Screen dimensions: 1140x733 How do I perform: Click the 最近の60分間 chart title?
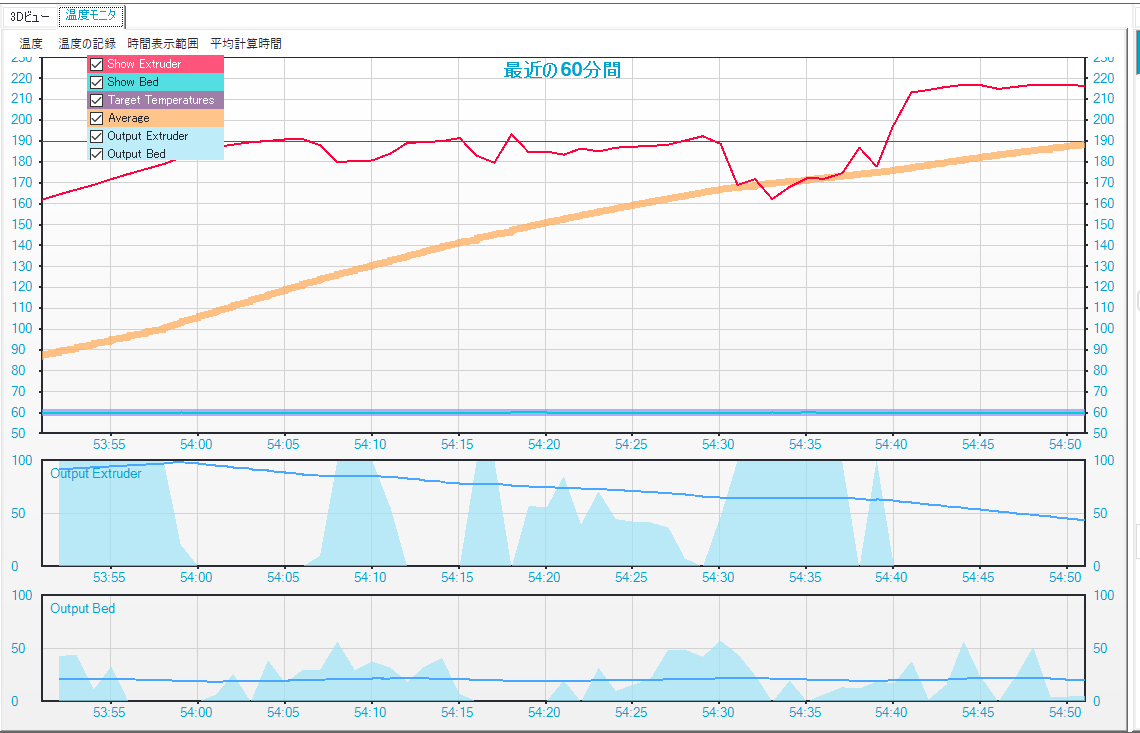pyautogui.click(x=562, y=71)
